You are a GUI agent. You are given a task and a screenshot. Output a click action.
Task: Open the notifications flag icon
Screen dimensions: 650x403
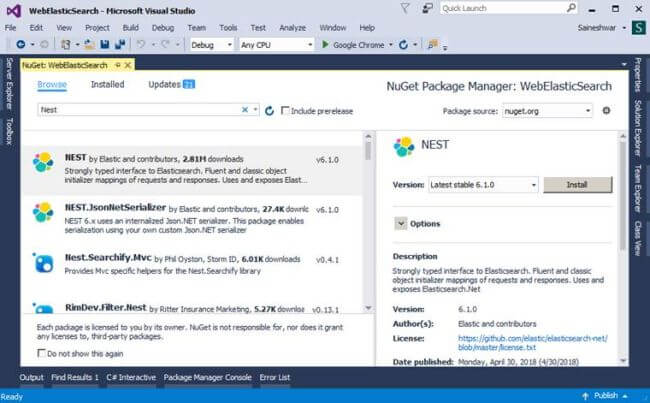click(x=405, y=8)
